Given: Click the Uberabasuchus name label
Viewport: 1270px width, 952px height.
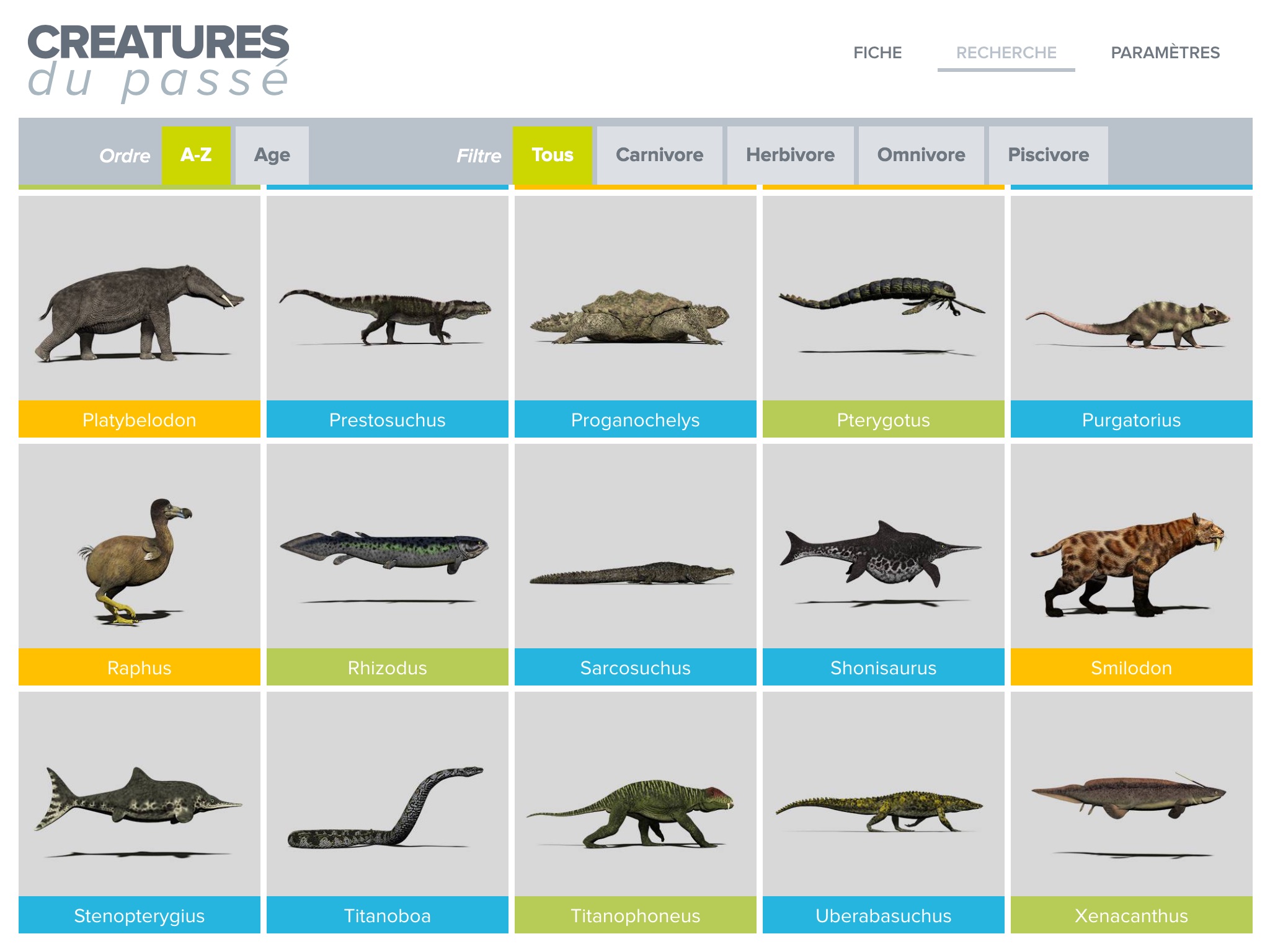Looking at the screenshot, I should tap(884, 915).
